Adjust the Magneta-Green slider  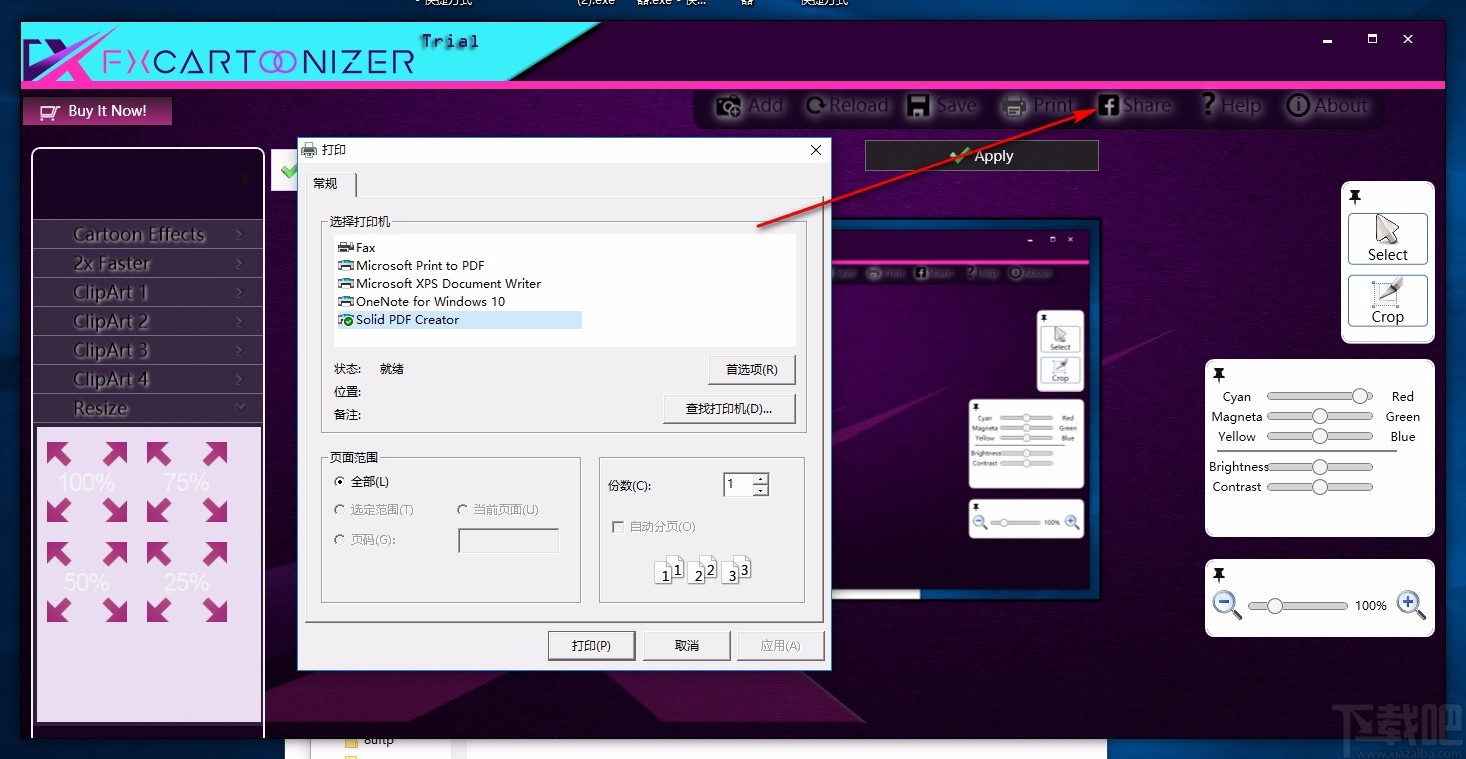1320,417
